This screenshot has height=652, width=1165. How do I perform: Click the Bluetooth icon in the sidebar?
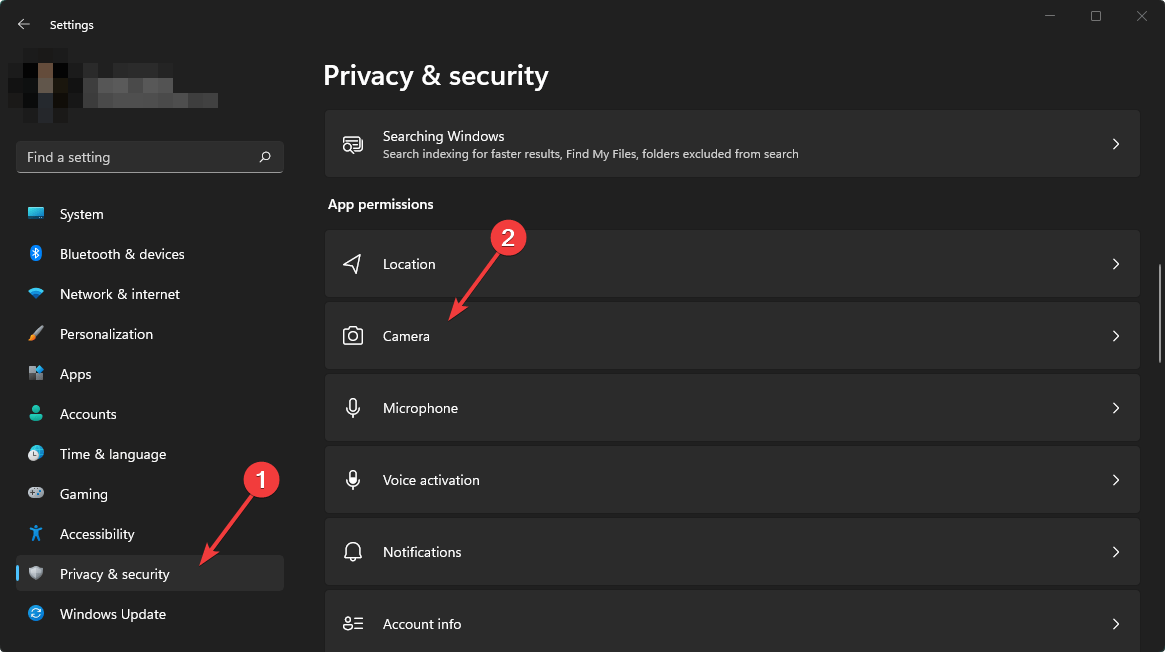pos(37,253)
